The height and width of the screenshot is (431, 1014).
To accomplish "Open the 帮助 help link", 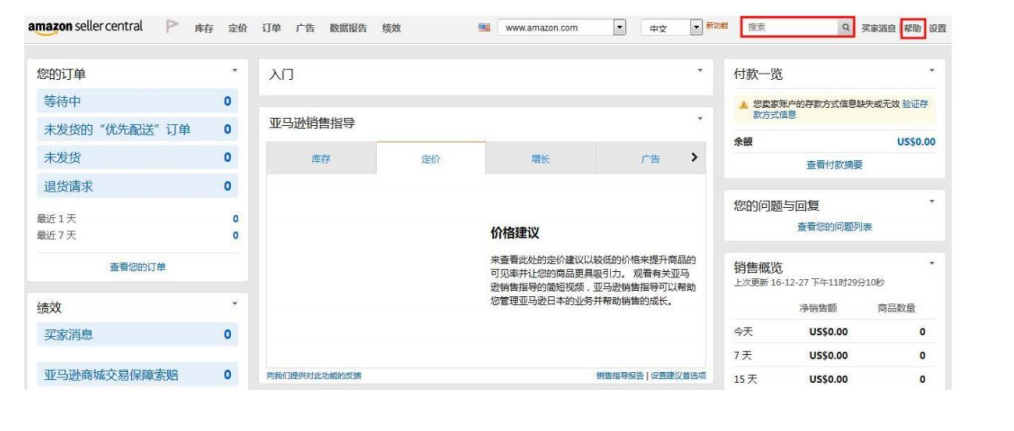I will coord(912,28).
